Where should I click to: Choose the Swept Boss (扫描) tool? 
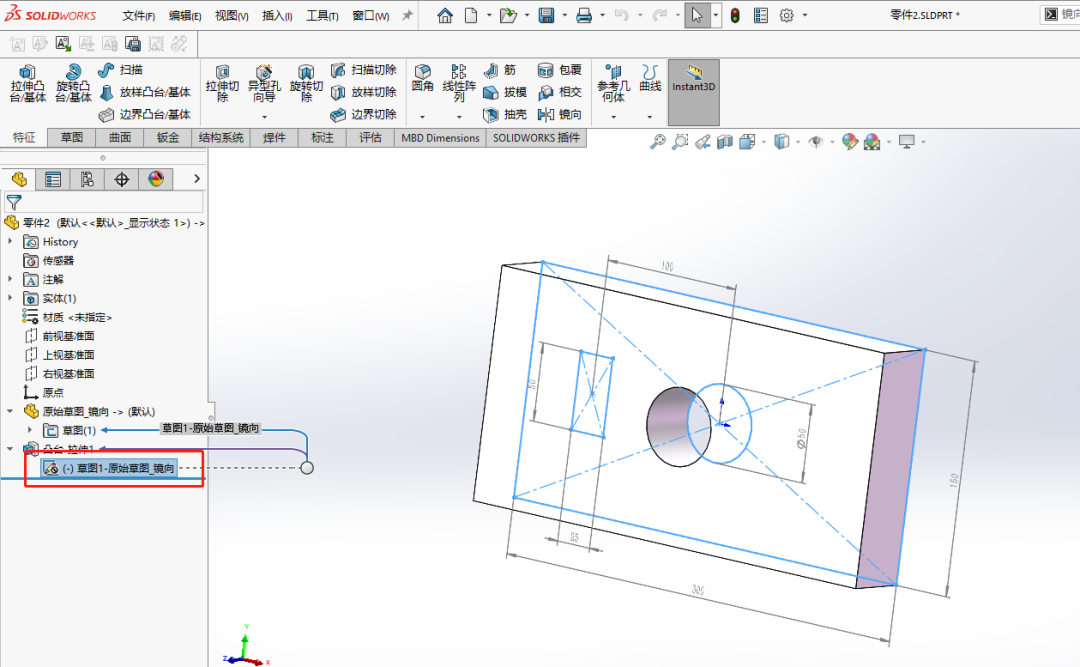(121, 70)
